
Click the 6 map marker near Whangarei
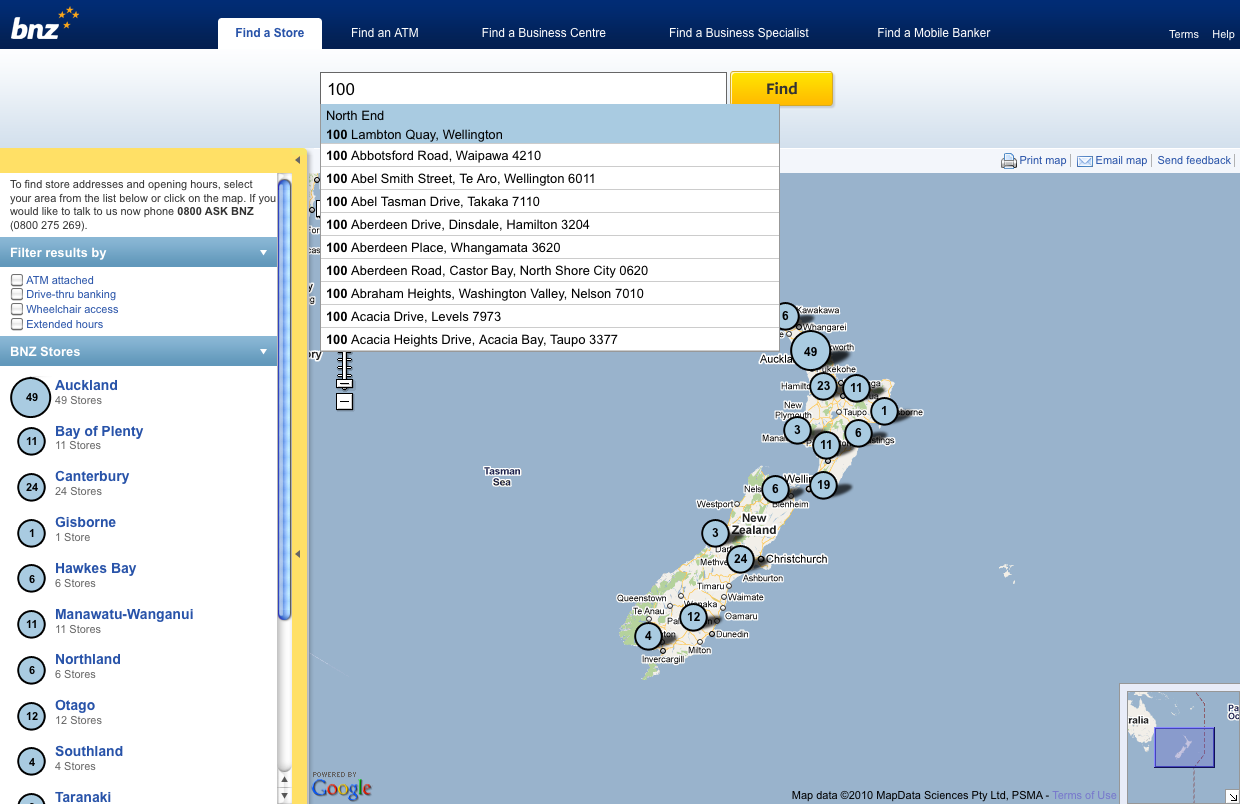pos(786,316)
